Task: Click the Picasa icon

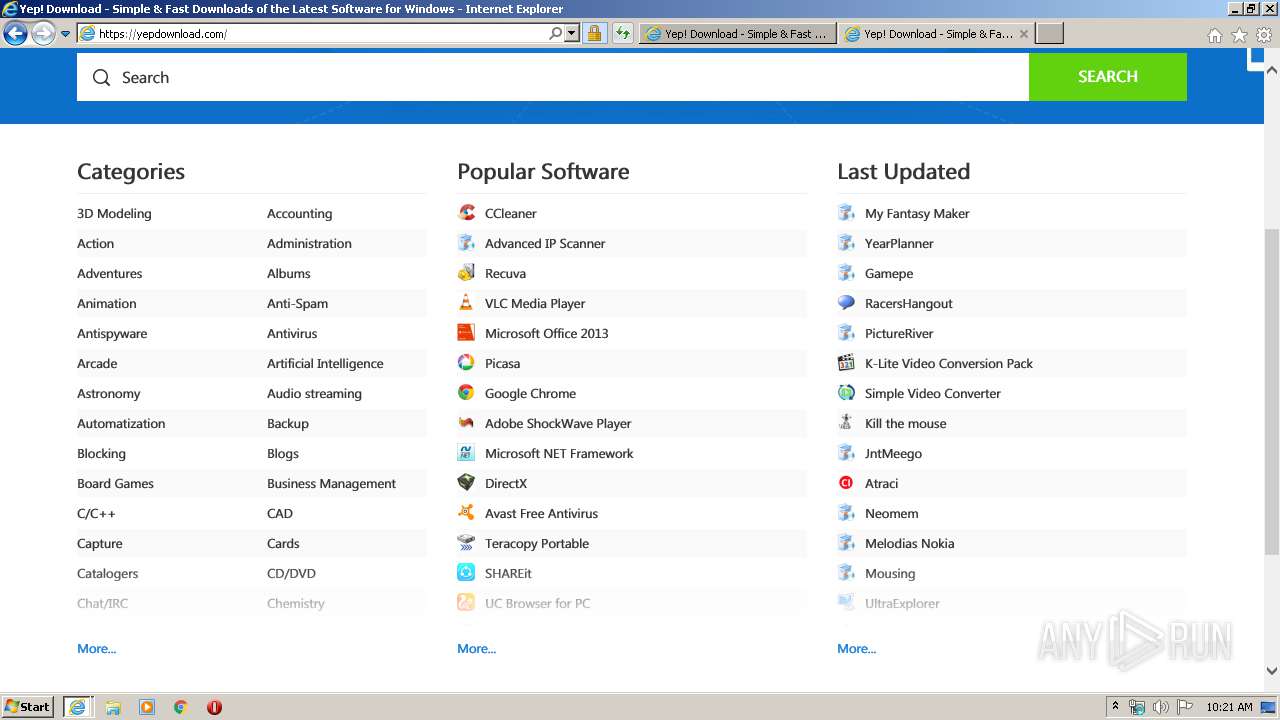Action: pos(466,363)
